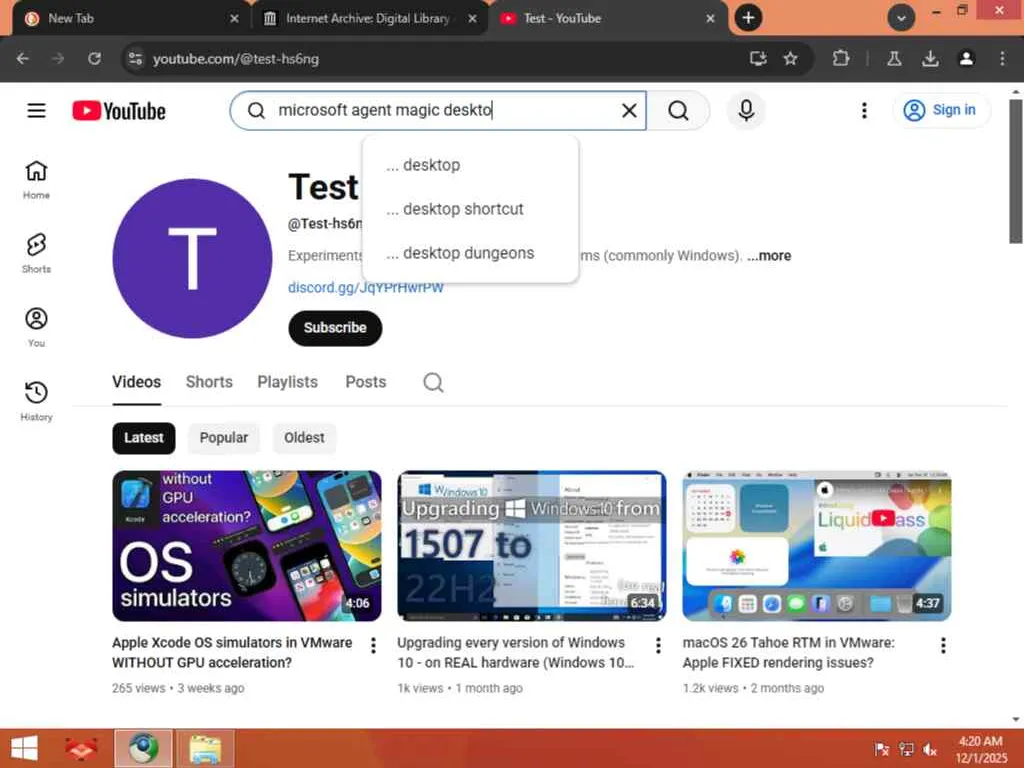Expand channel description with ...more
The image size is (1024, 768).
click(x=769, y=255)
